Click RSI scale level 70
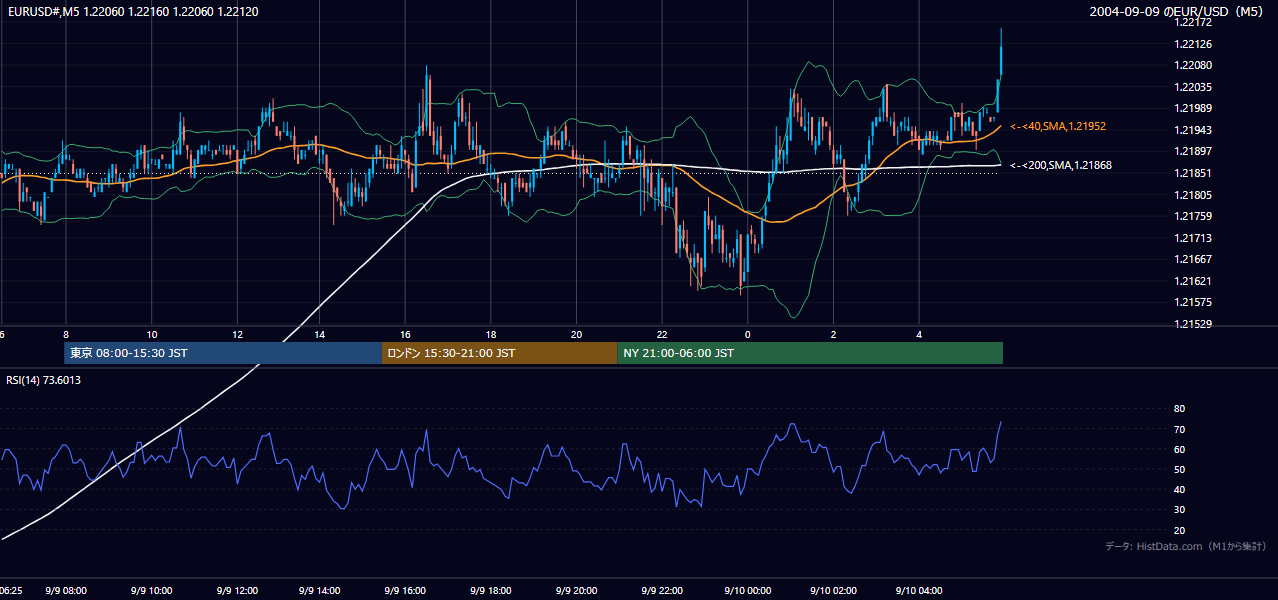Viewport: 1278px width, 600px height. [1179, 429]
